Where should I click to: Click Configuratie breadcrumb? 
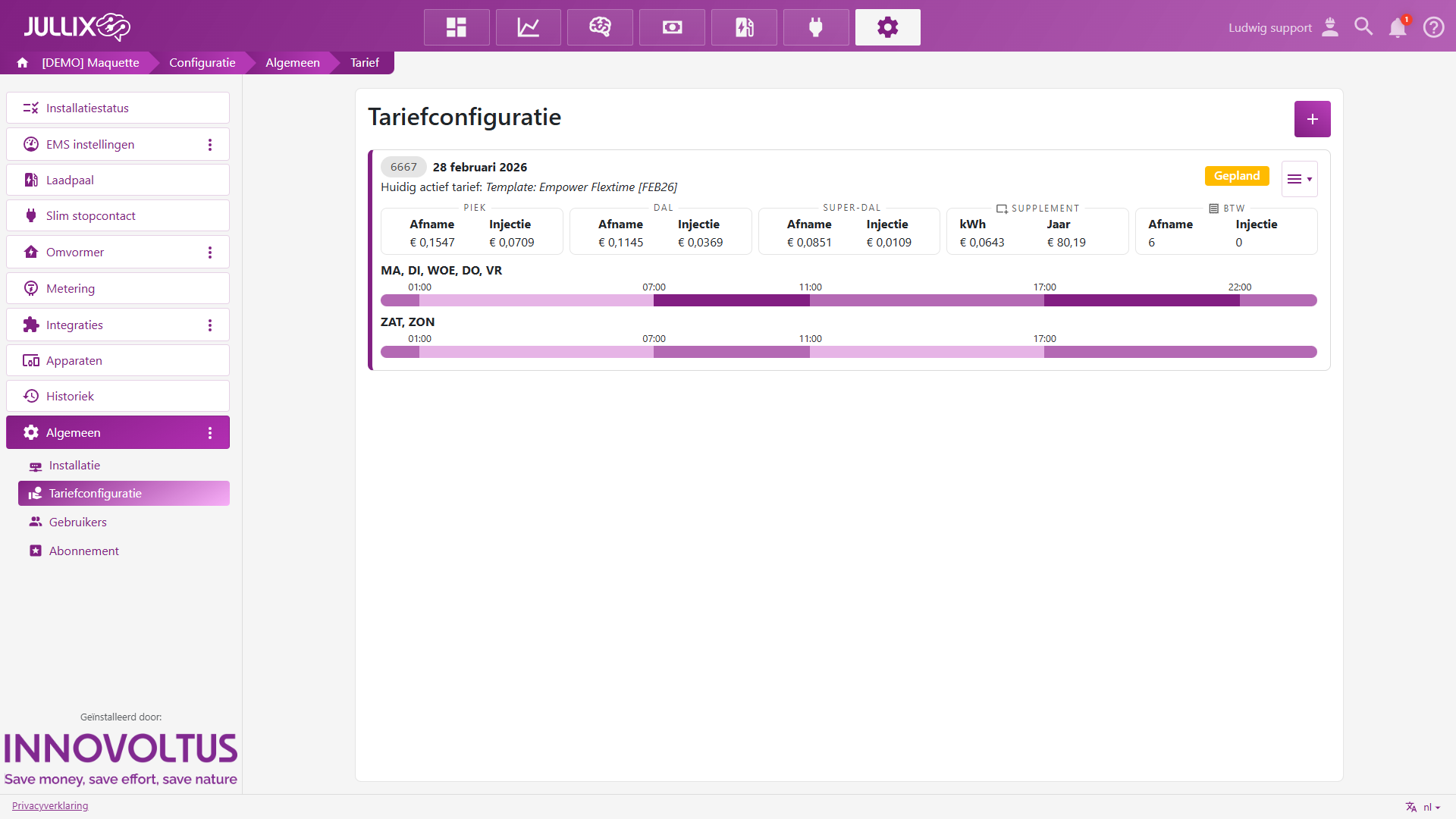(202, 63)
